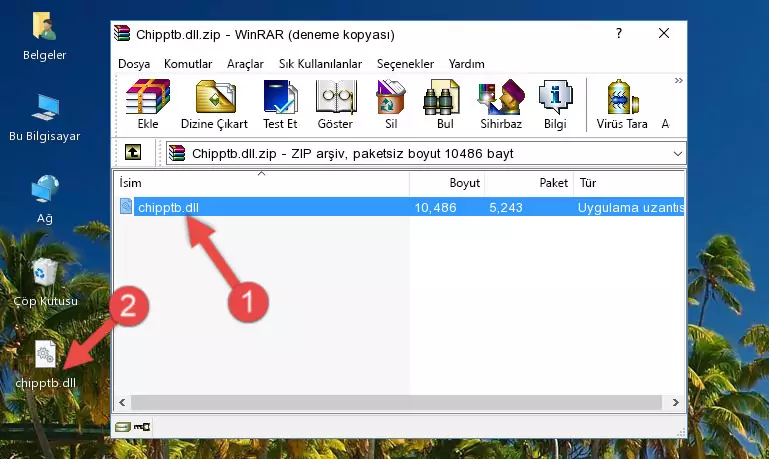
Task: Open the Yardım menu
Action: coord(466,64)
